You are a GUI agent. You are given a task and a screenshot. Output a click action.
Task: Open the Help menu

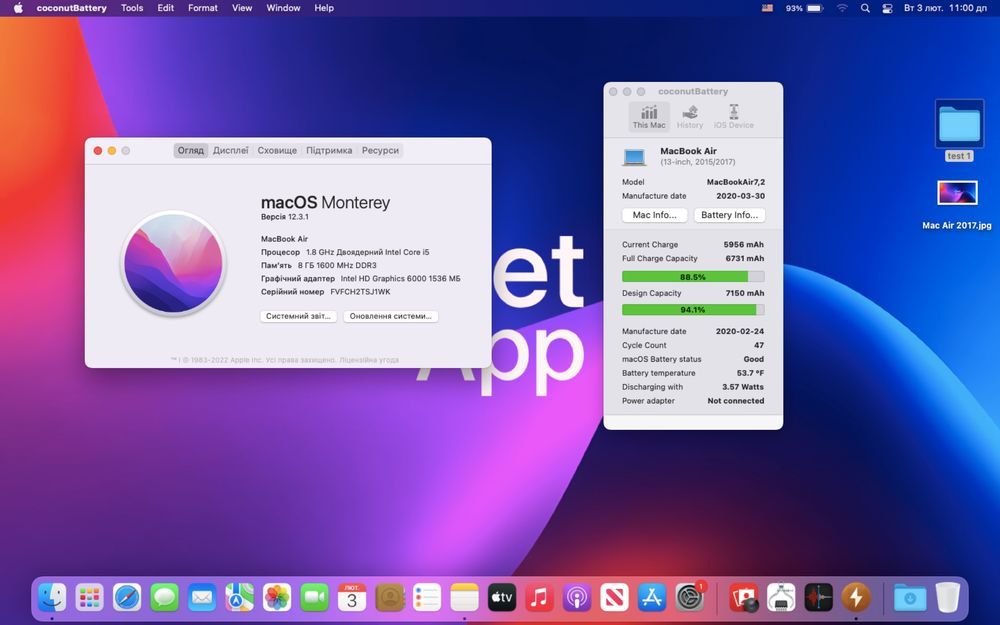(324, 8)
